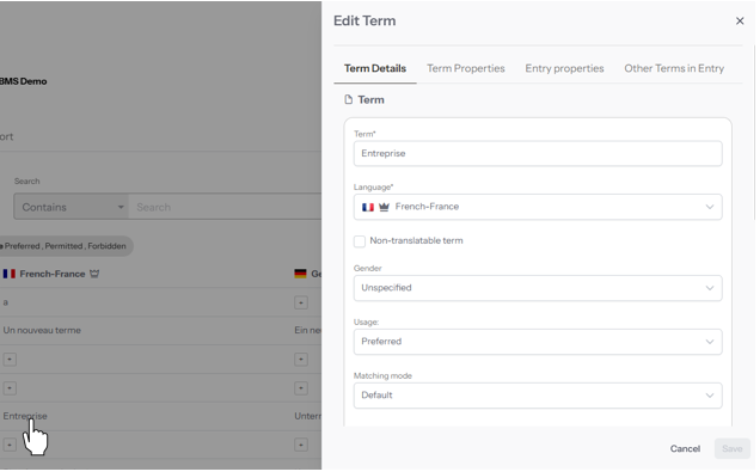
Task: Select the Term Details tab
Action: click(x=375, y=68)
